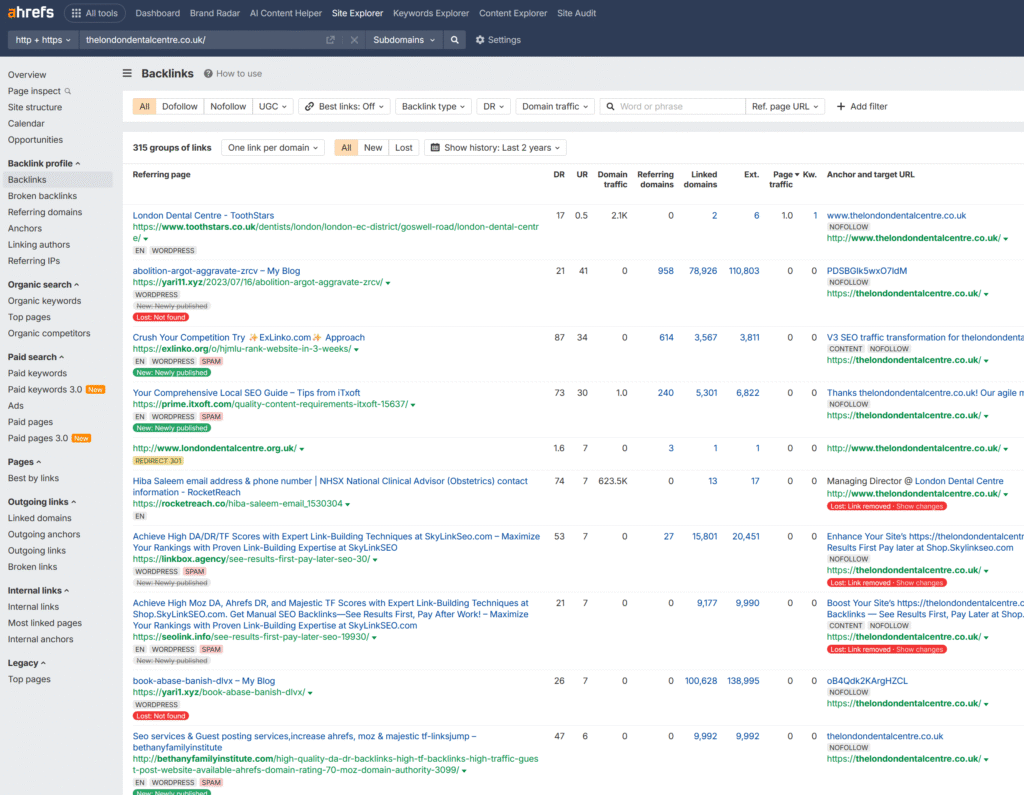Click the How to use help icon
Image resolution: width=1024 pixels, height=795 pixels.
(208, 74)
